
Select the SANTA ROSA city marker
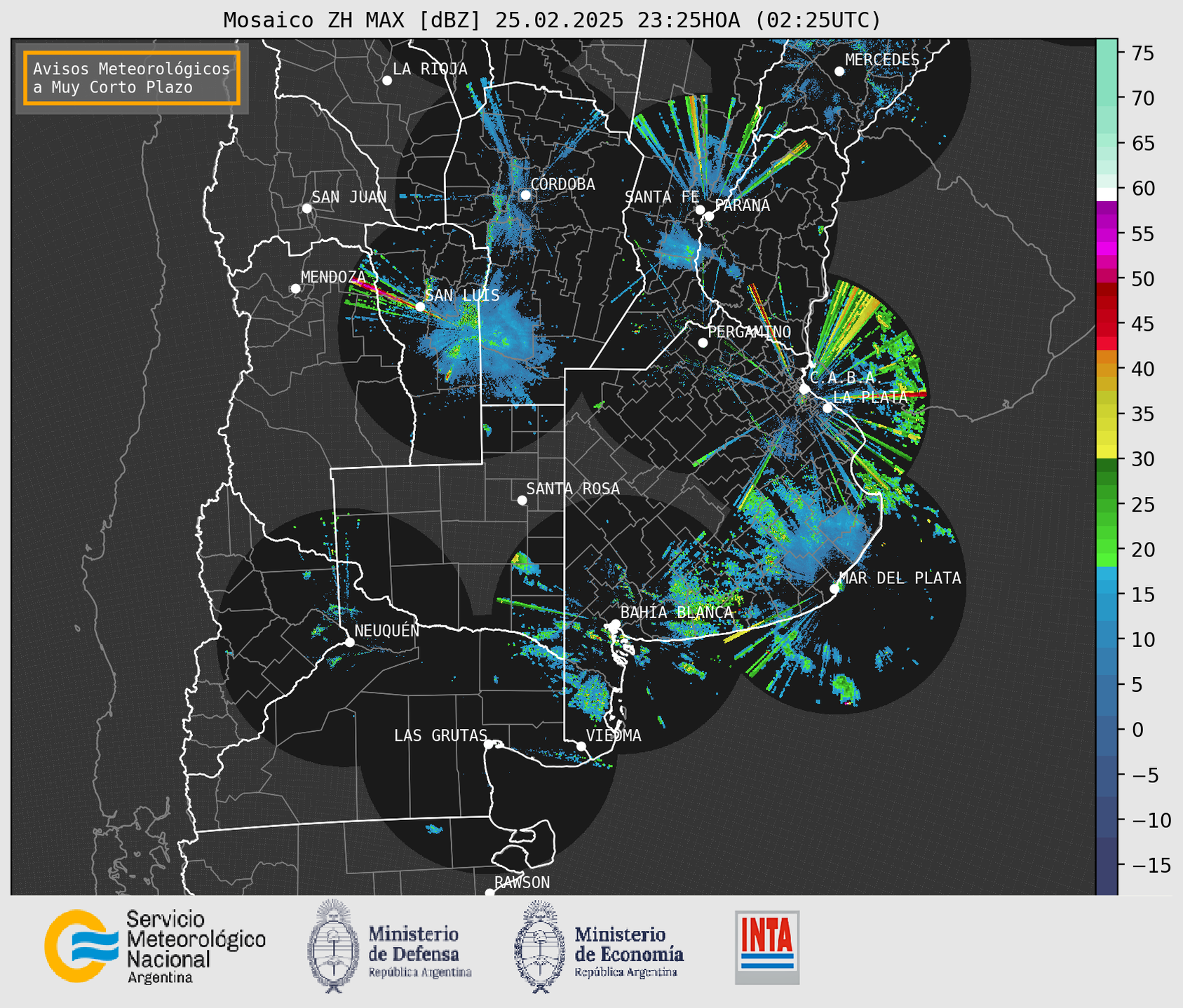pyautogui.click(x=522, y=500)
